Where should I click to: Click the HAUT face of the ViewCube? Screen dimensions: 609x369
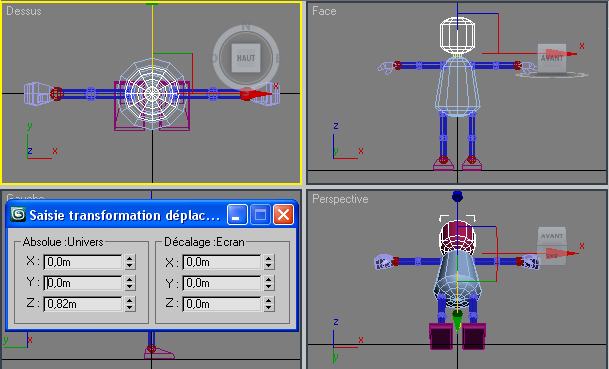coord(246,58)
